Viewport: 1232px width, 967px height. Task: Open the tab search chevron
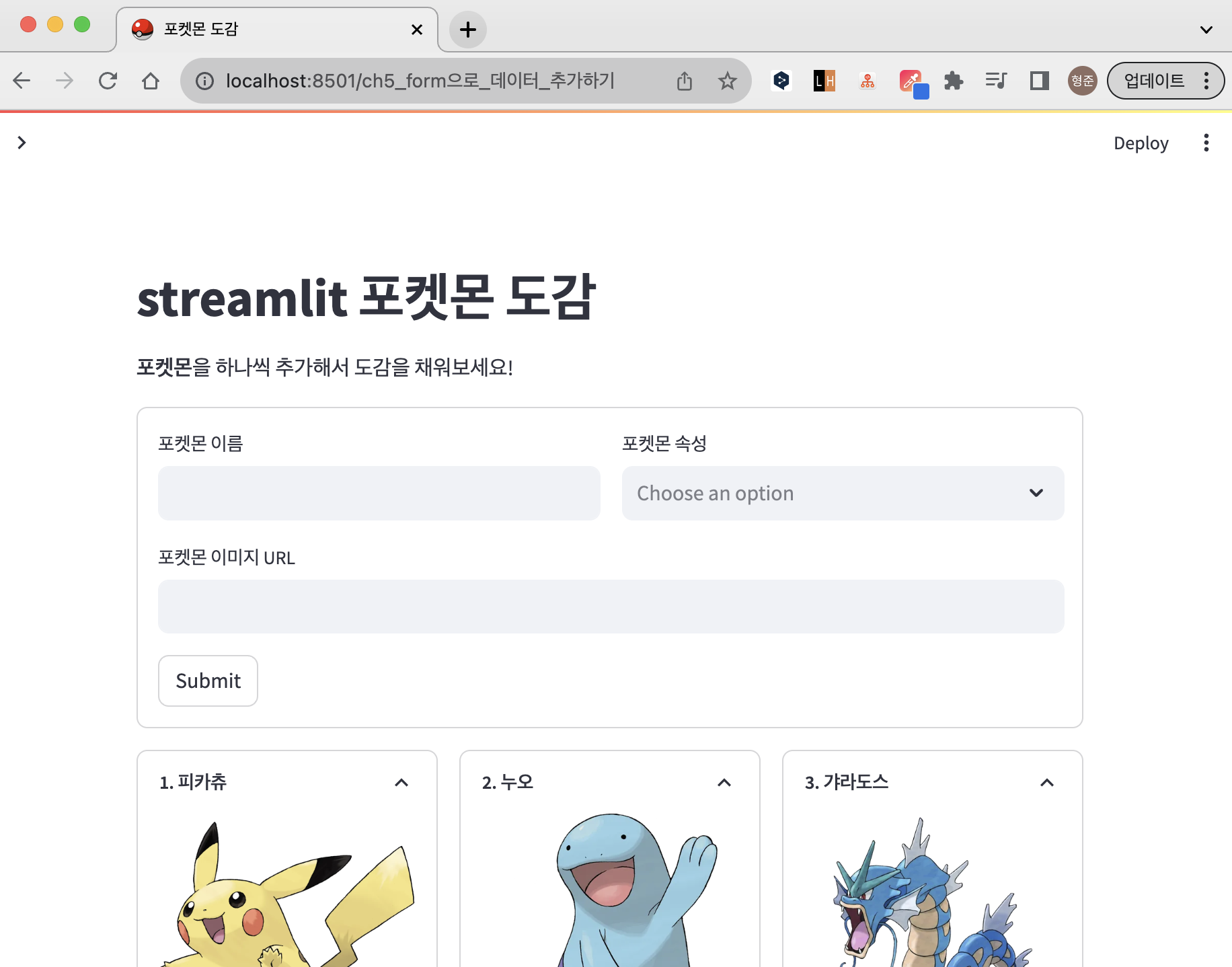[1206, 30]
